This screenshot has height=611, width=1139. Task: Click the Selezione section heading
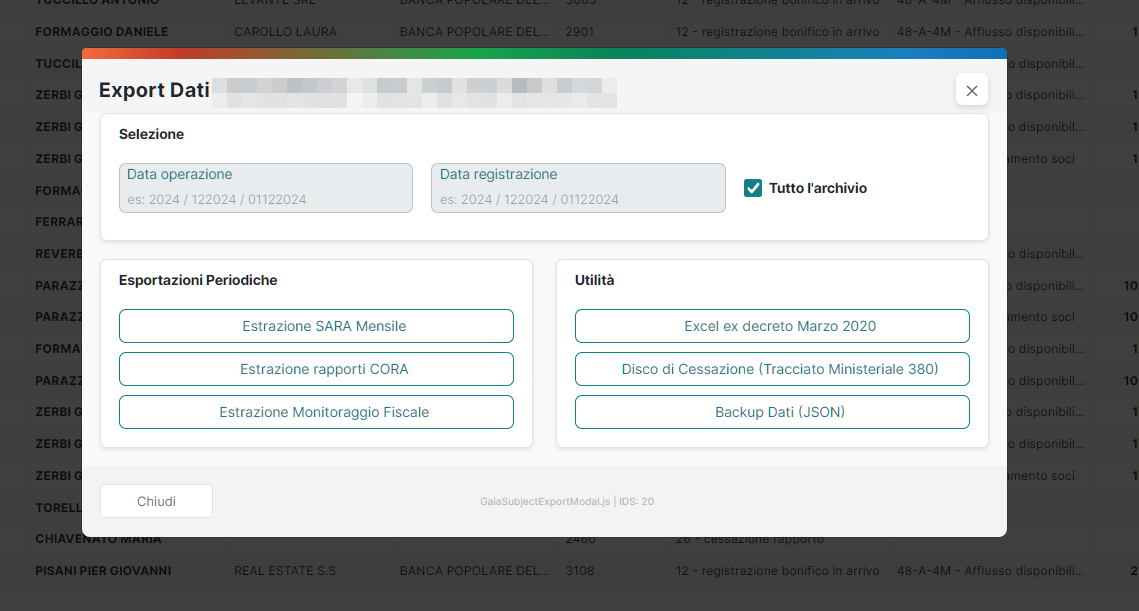[x=151, y=134]
